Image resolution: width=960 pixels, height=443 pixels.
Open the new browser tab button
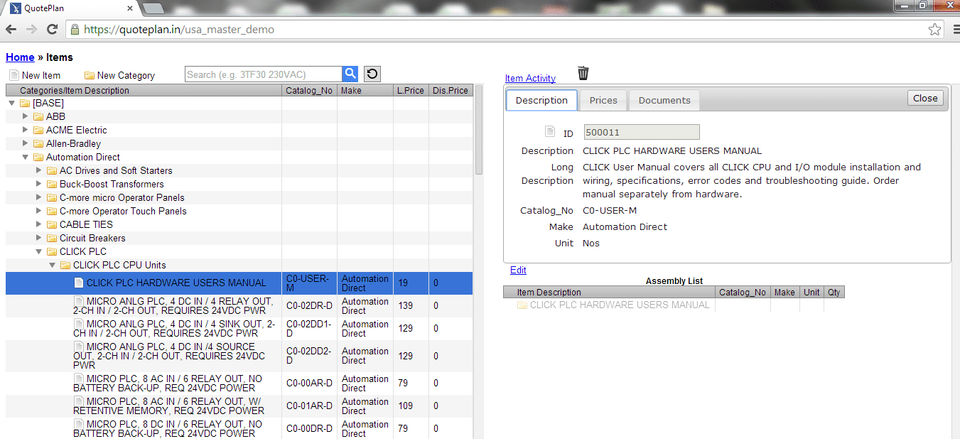click(152, 9)
